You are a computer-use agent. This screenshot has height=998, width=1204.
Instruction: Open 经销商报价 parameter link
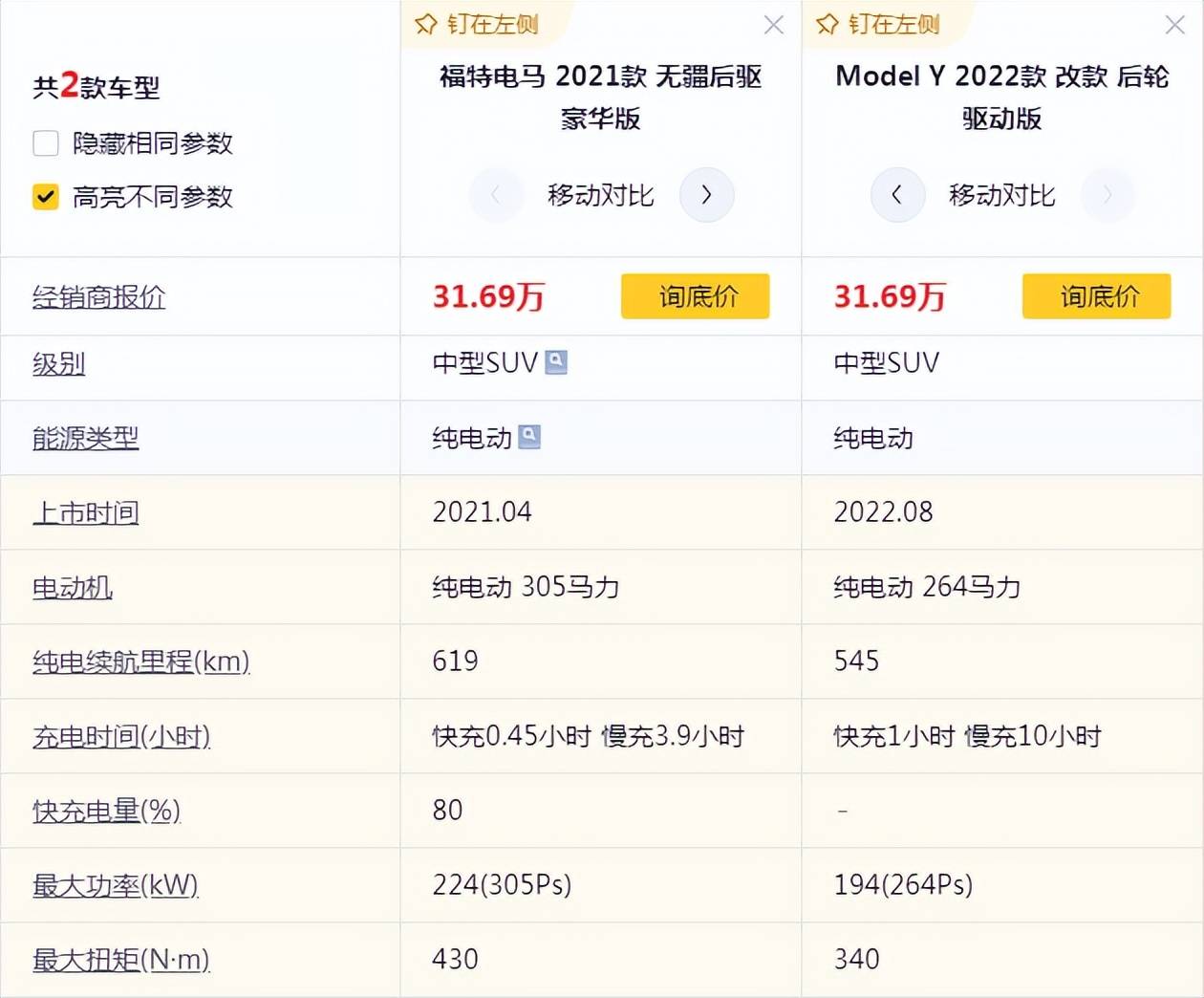(x=98, y=297)
